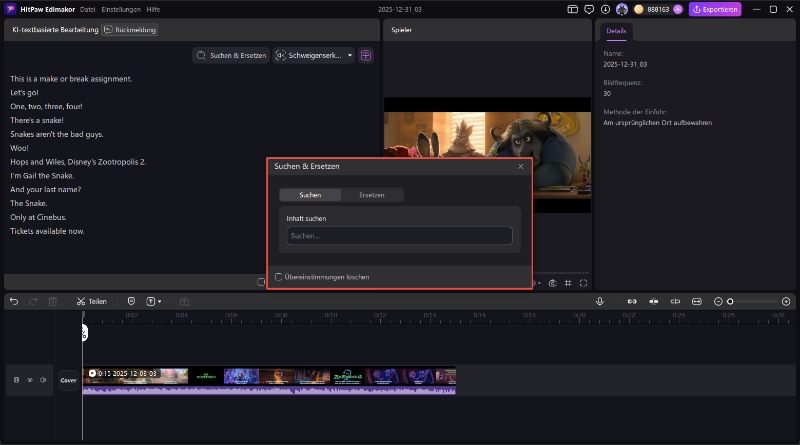Click the Exportieren button
This screenshot has width=800, height=445.
pyautogui.click(x=715, y=9)
